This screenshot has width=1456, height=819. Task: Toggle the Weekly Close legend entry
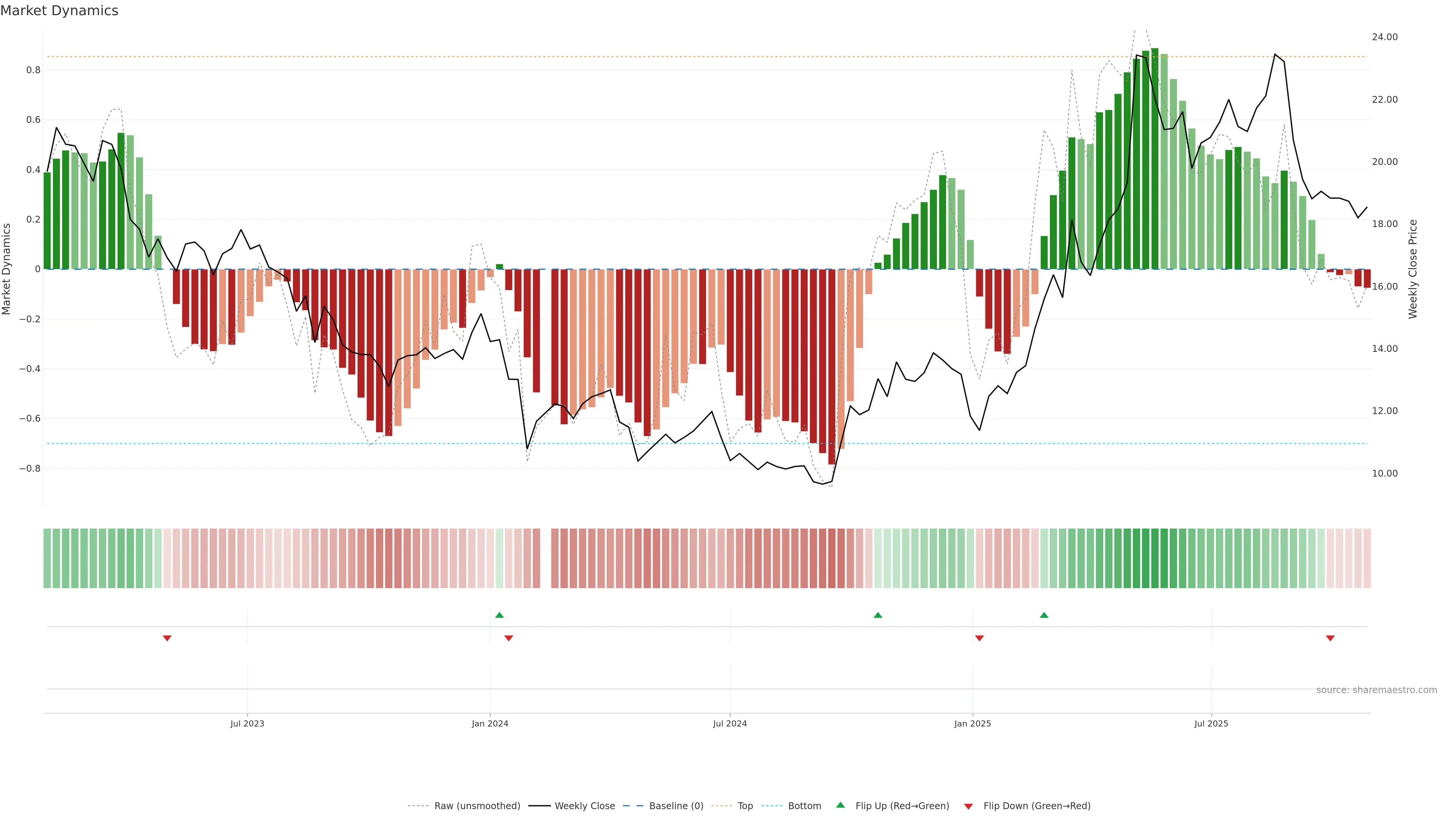pos(584,806)
